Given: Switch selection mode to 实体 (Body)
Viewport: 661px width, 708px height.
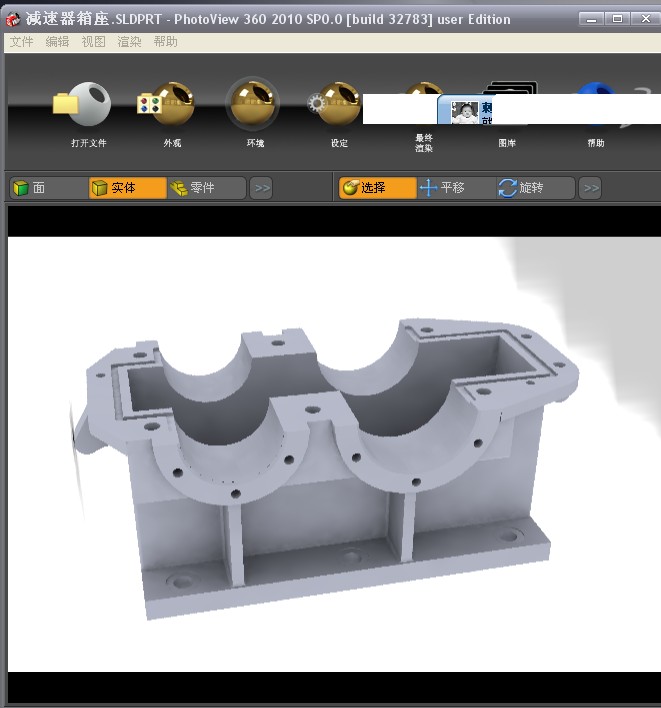Looking at the screenshot, I should (128, 188).
